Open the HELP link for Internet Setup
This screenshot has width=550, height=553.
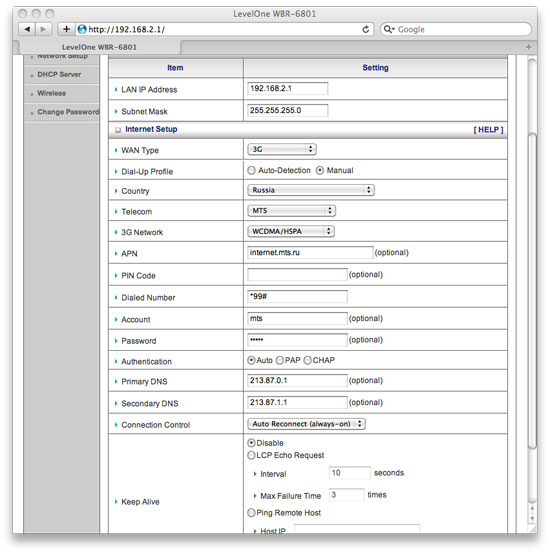pos(488,130)
